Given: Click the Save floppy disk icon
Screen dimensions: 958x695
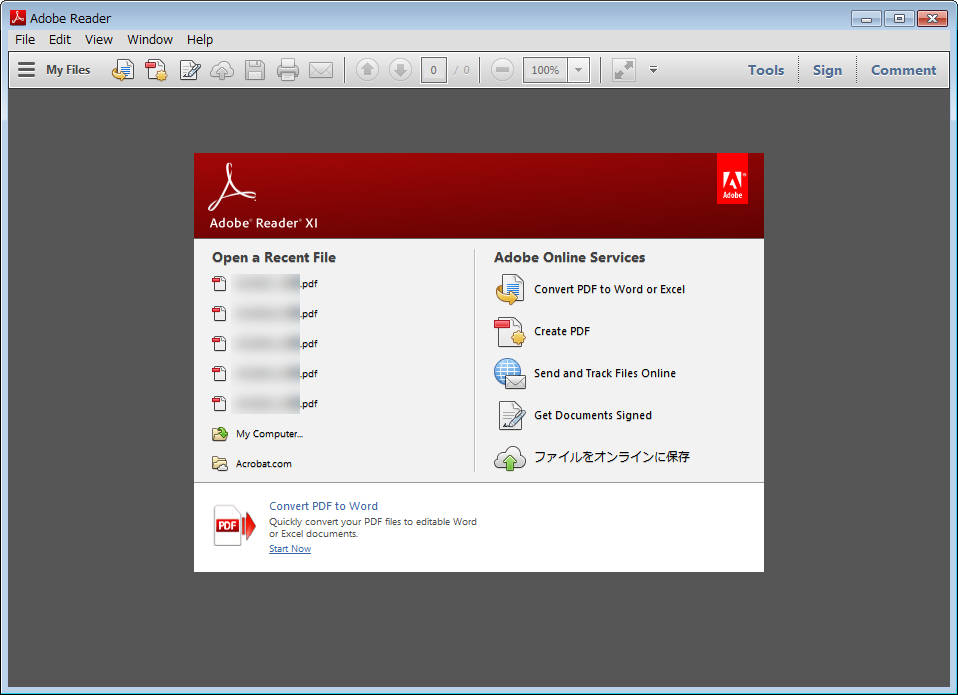Looking at the screenshot, I should (255, 70).
